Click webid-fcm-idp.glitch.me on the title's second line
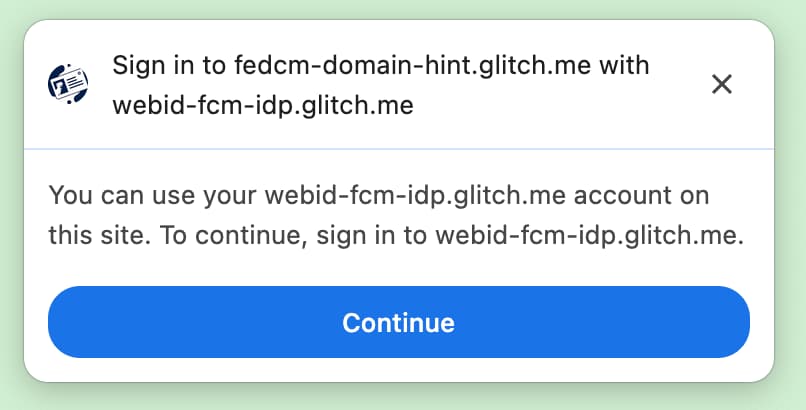The image size is (806, 410). [x=263, y=104]
